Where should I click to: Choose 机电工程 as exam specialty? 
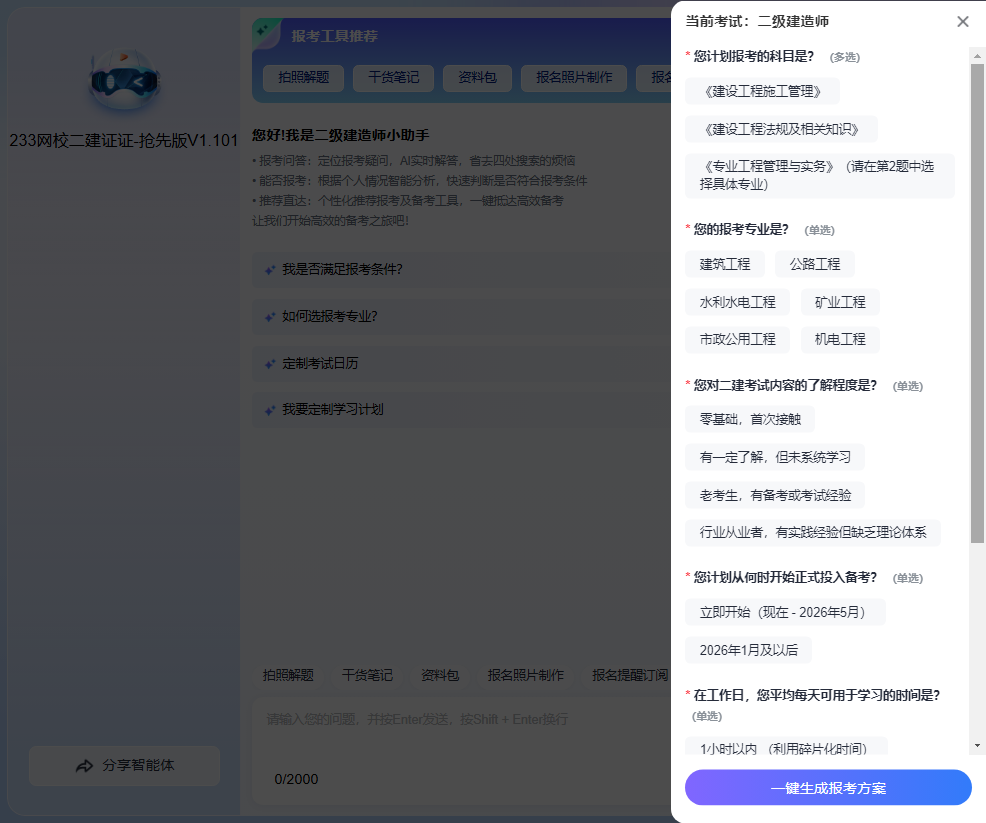tap(839, 339)
